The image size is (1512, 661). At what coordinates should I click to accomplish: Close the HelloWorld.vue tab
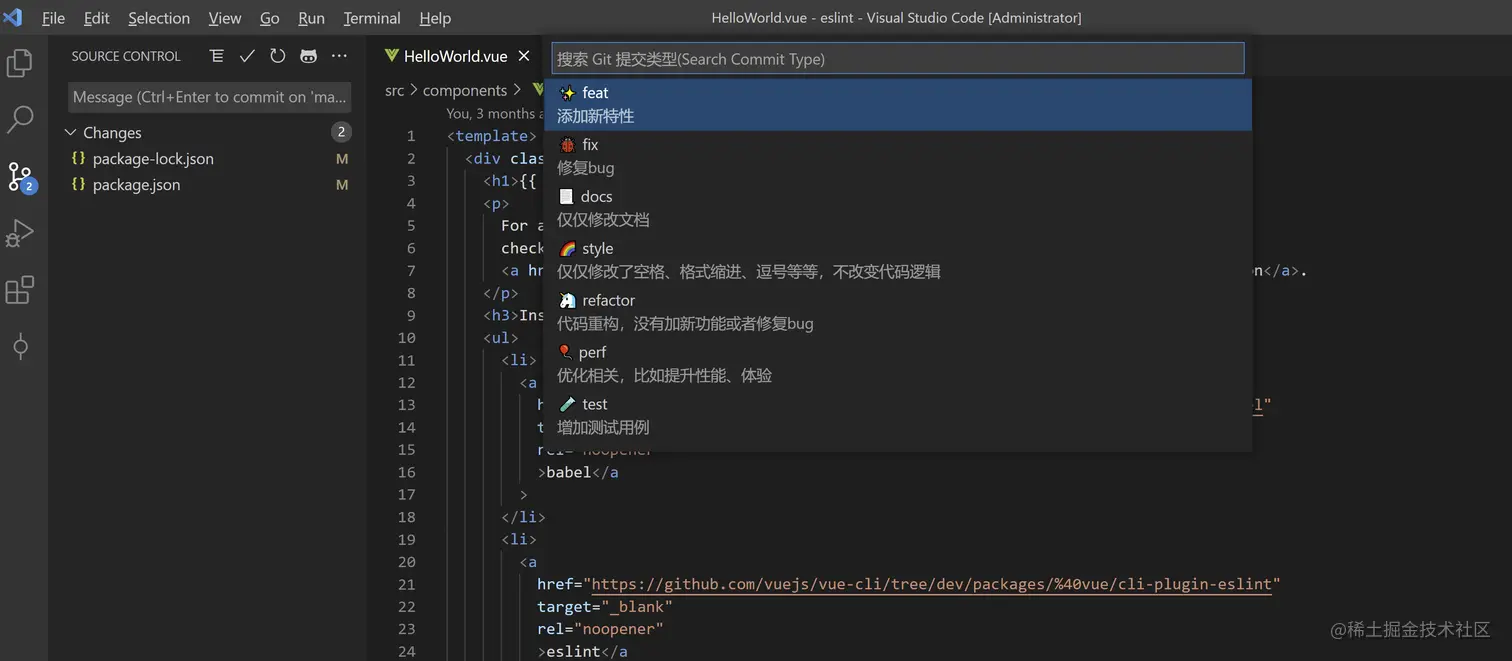524,56
